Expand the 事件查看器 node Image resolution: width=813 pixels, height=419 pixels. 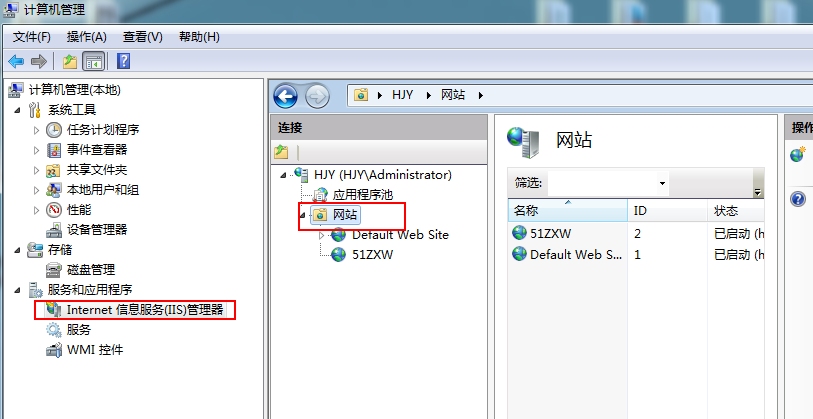(x=36, y=150)
